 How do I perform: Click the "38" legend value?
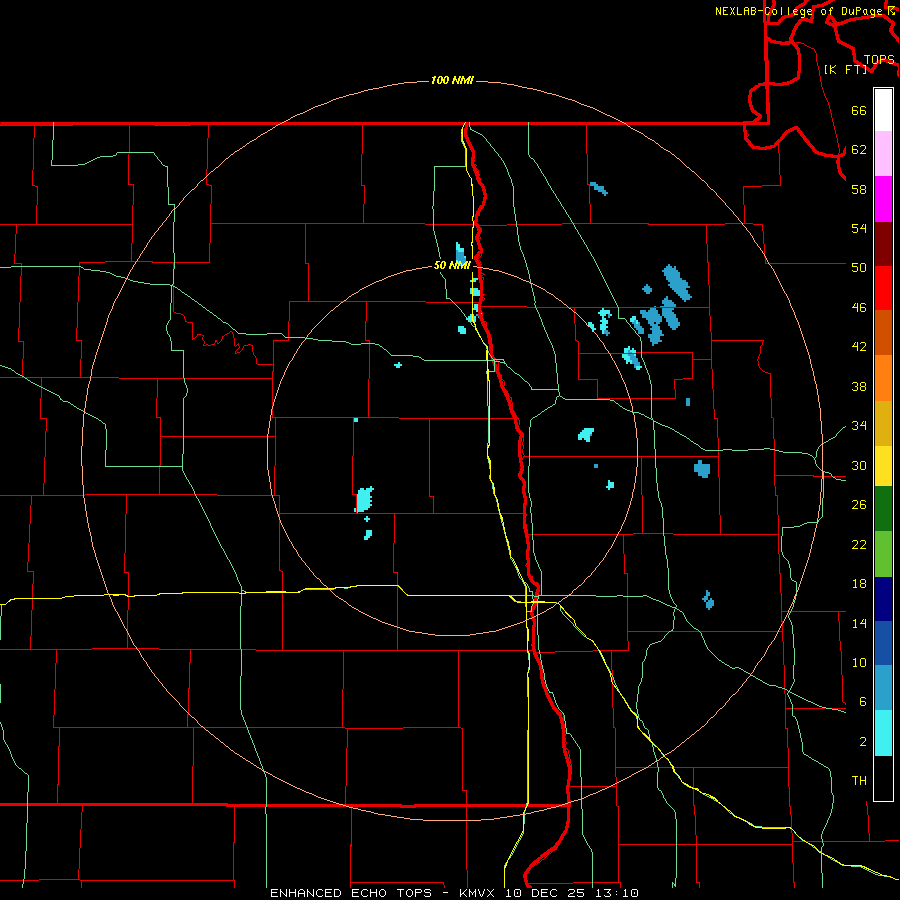point(859,386)
